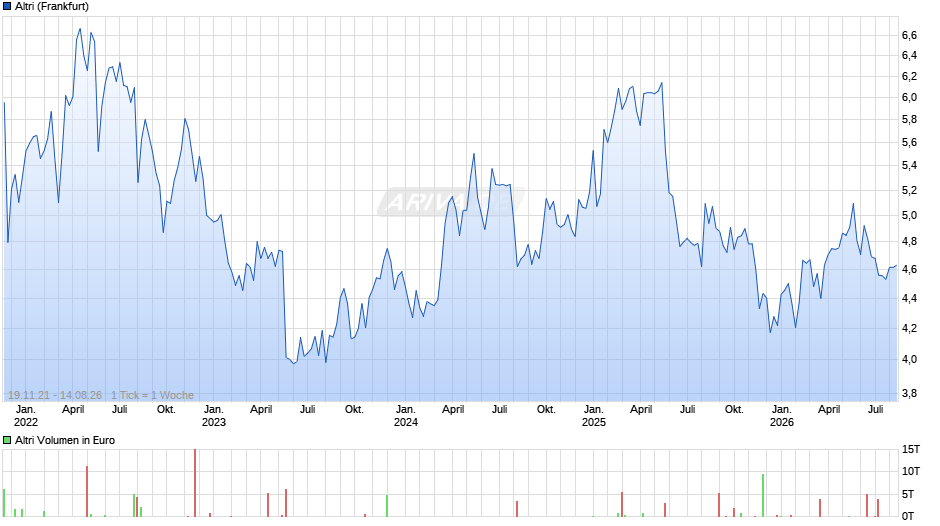Screen dimensions: 940x526
Task: Click the 6,2 price axis label
Action: [x=909, y=76]
